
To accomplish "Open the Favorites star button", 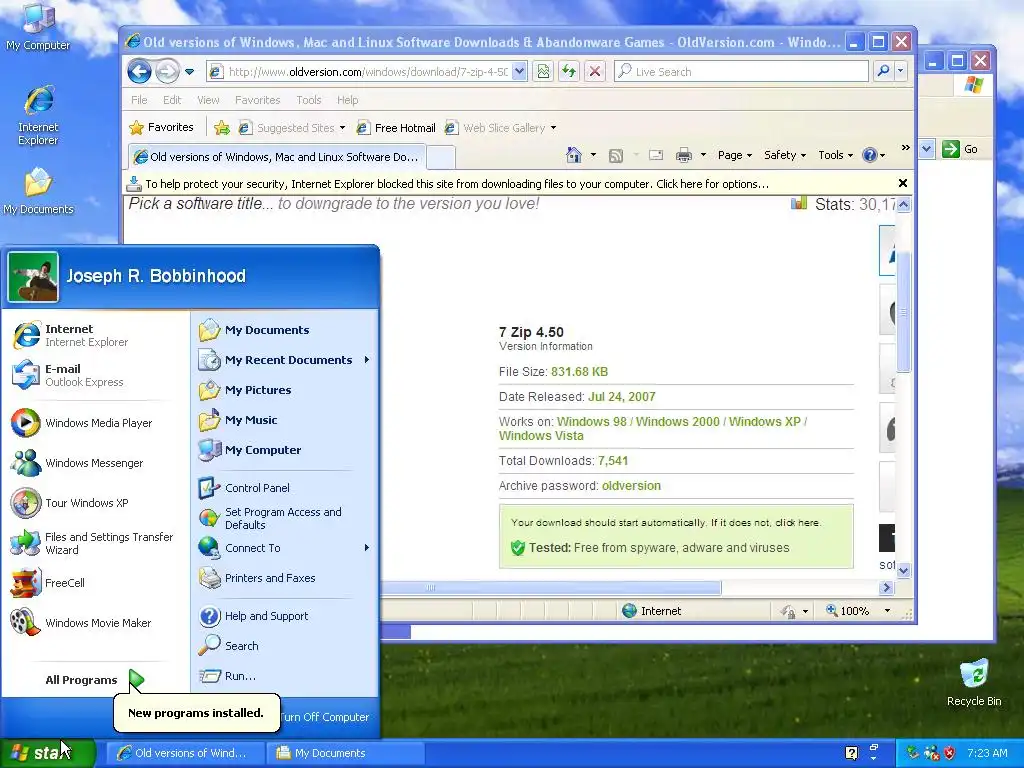I will pyautogui.click(x=162, y=127).
